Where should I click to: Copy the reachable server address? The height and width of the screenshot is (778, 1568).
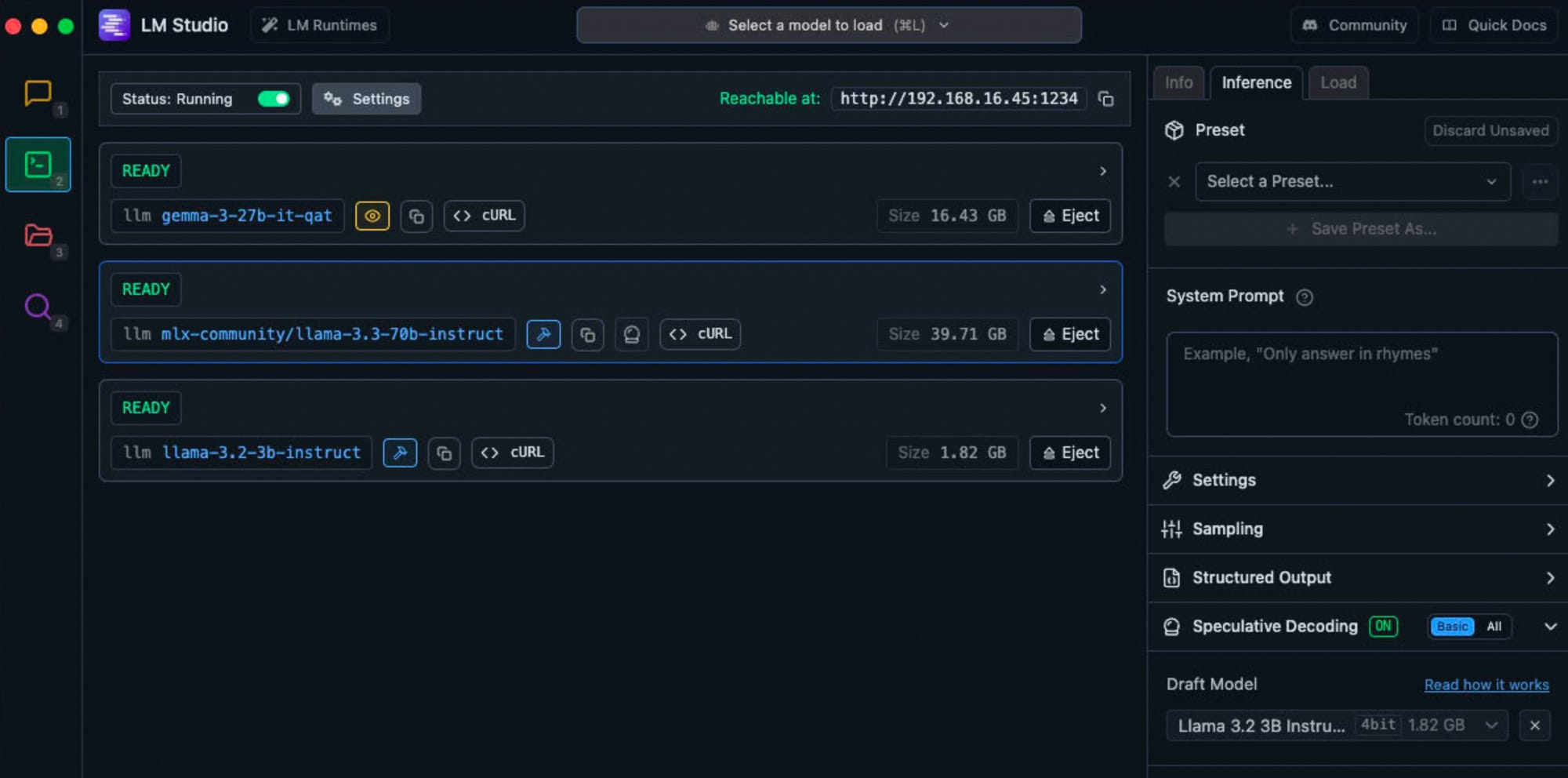[x=1105, y=99]
